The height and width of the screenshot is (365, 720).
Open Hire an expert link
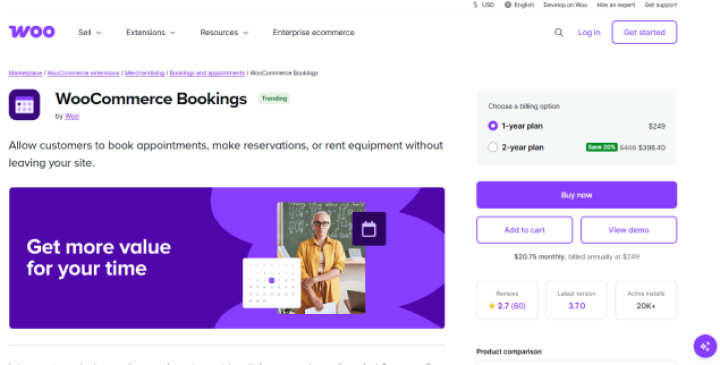pyautogui.click(x=616, y=5)
